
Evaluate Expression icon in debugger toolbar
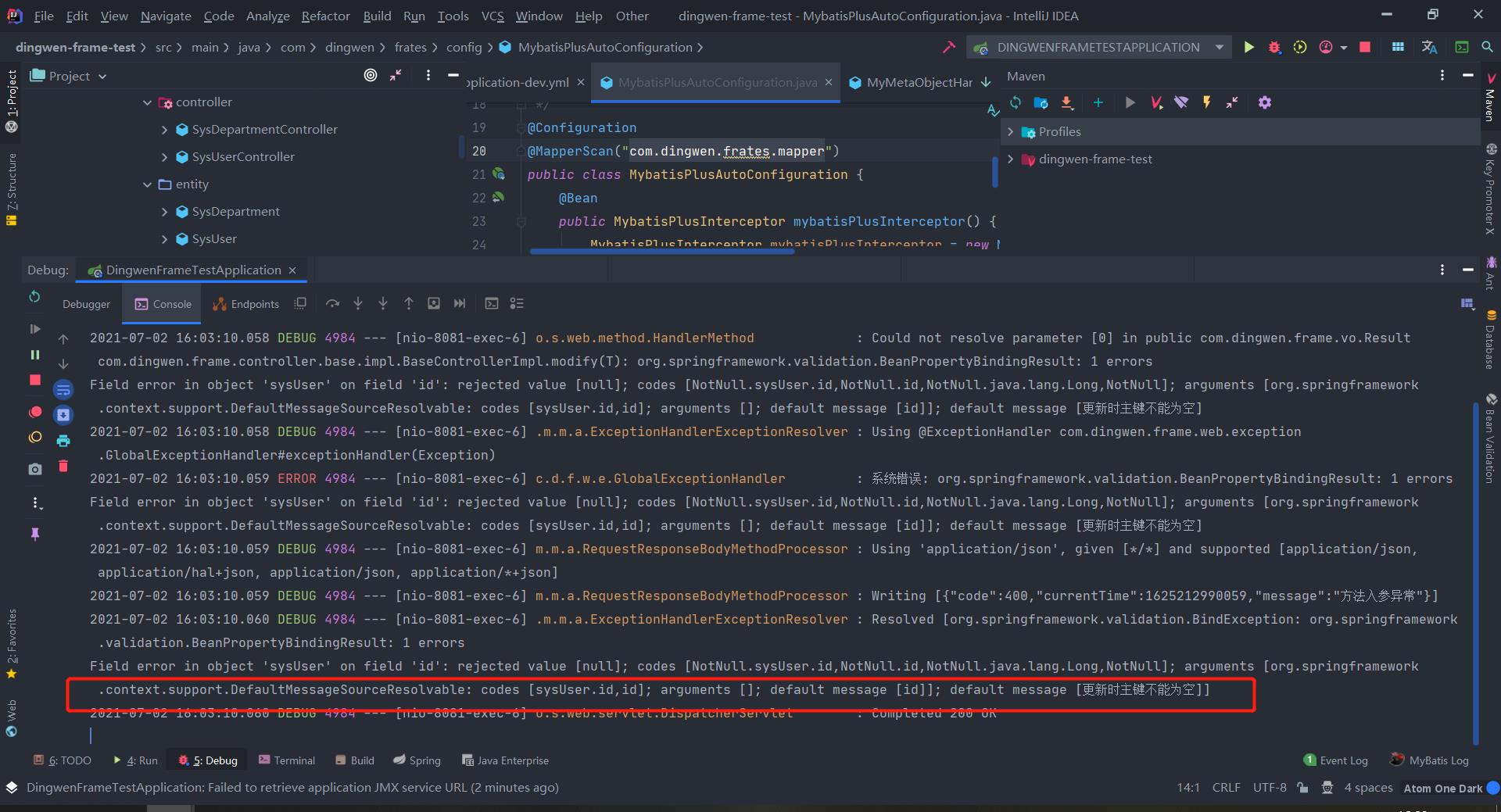[491, 303]
